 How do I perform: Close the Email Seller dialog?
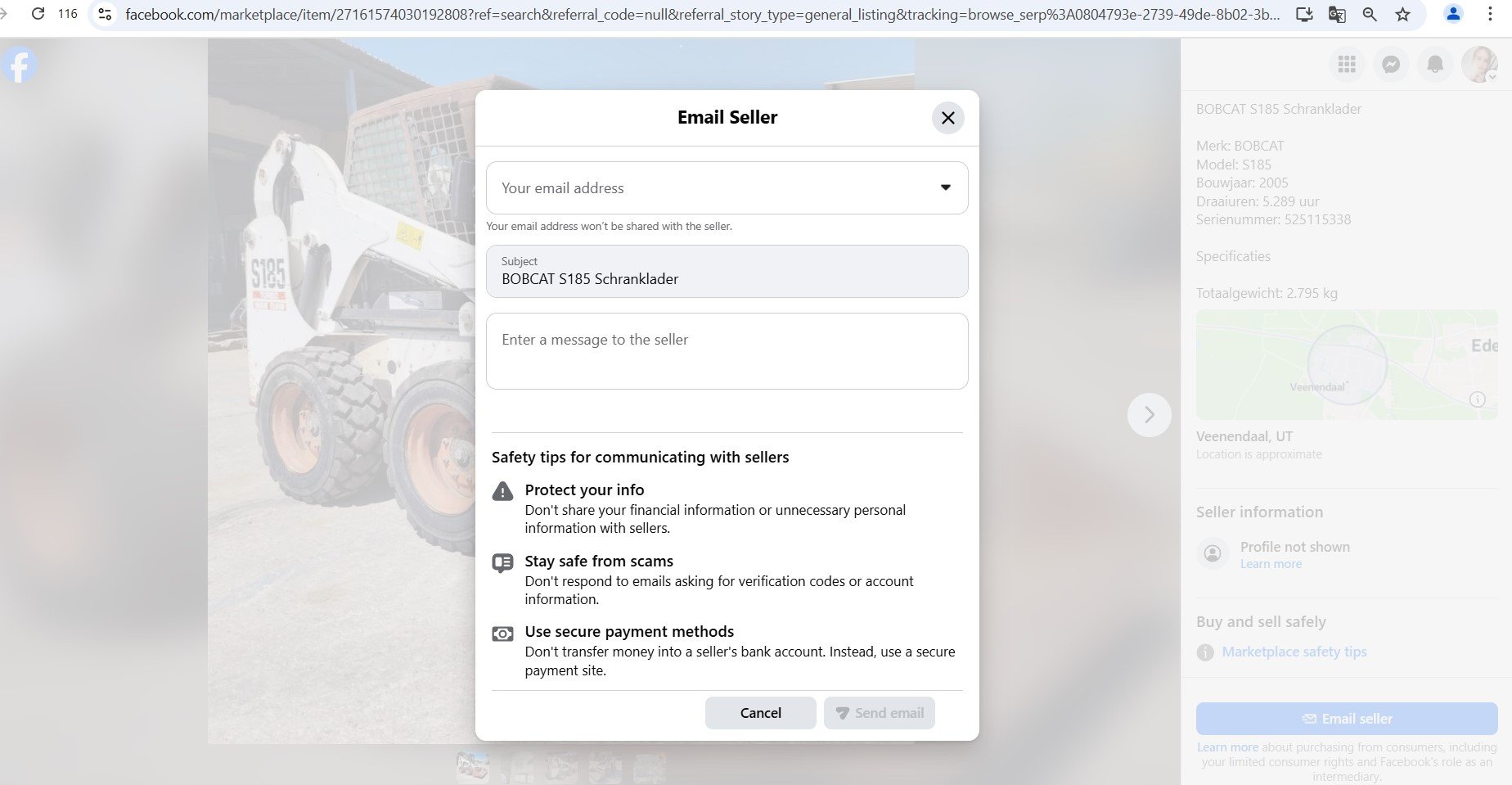pos(947,118)
